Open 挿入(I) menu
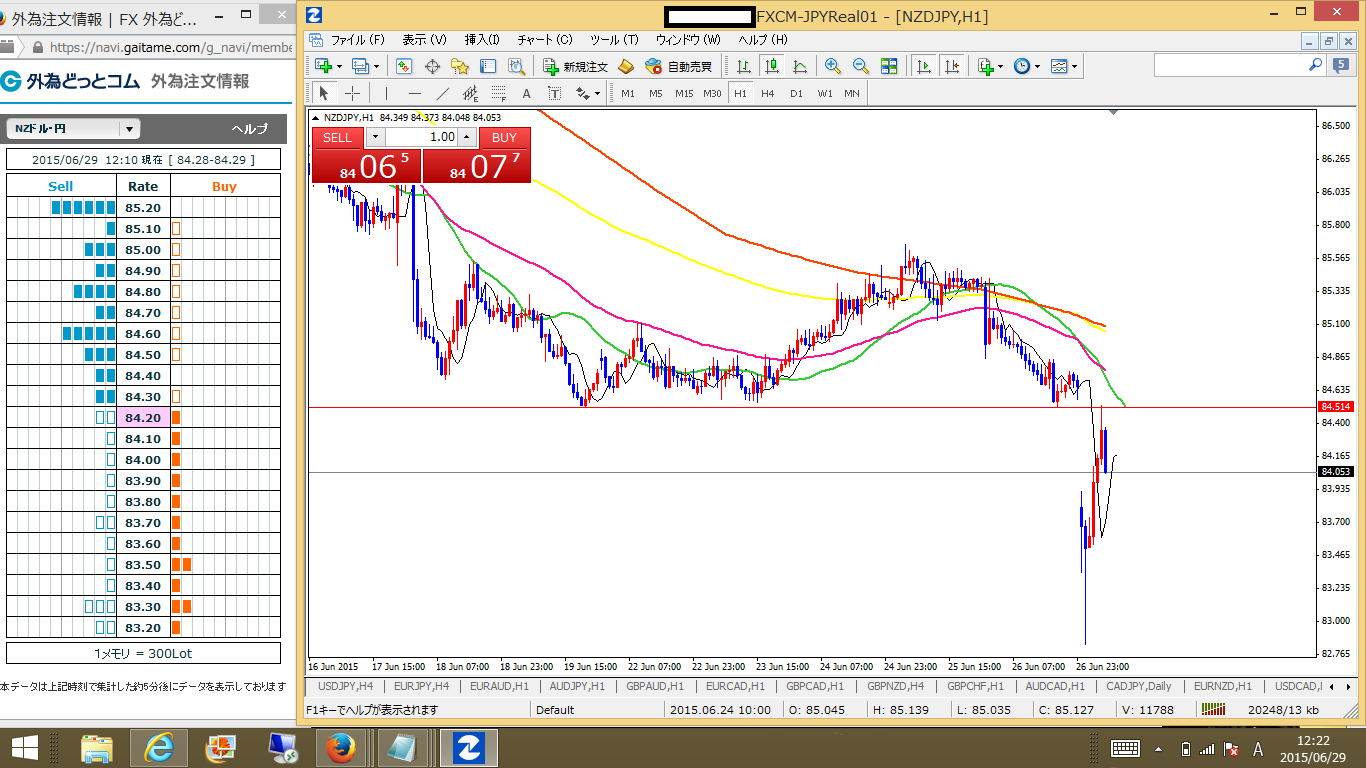 482,40
